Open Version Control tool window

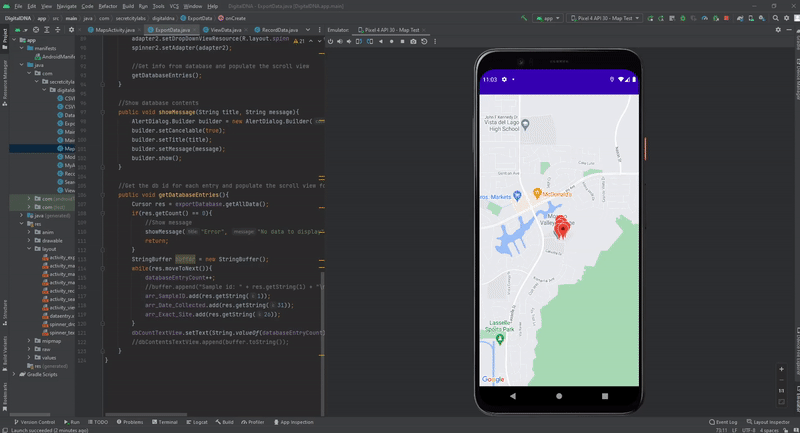coord(34,422)
